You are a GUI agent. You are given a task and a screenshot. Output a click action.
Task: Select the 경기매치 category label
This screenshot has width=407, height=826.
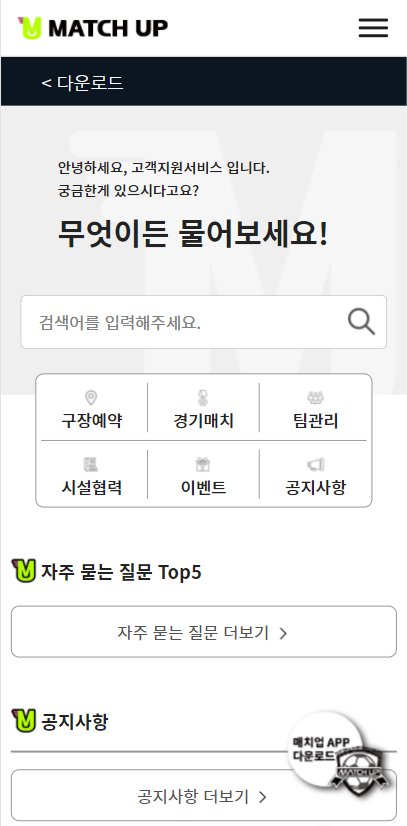point(203,421)
